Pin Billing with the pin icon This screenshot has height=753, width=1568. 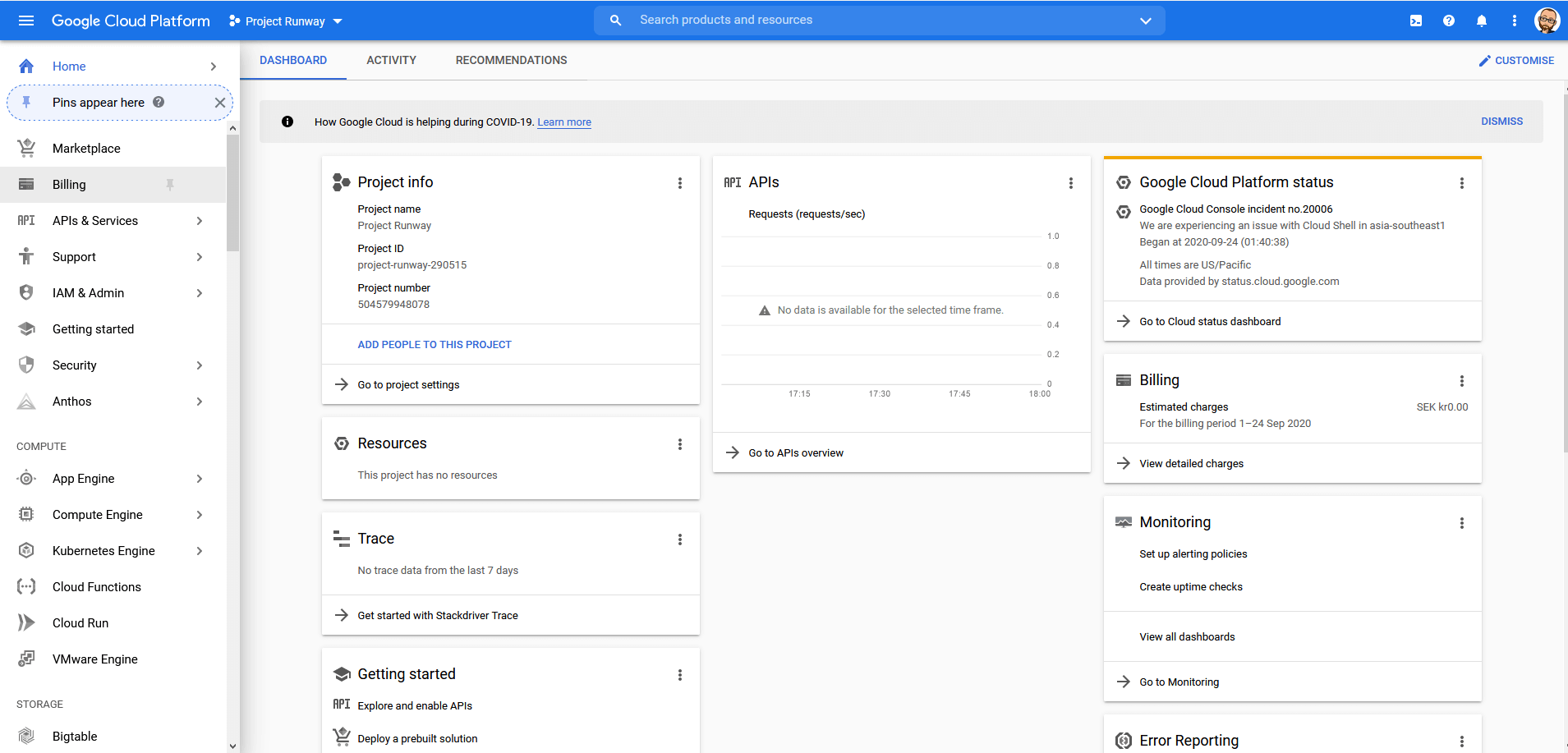(x=170, y=185)
